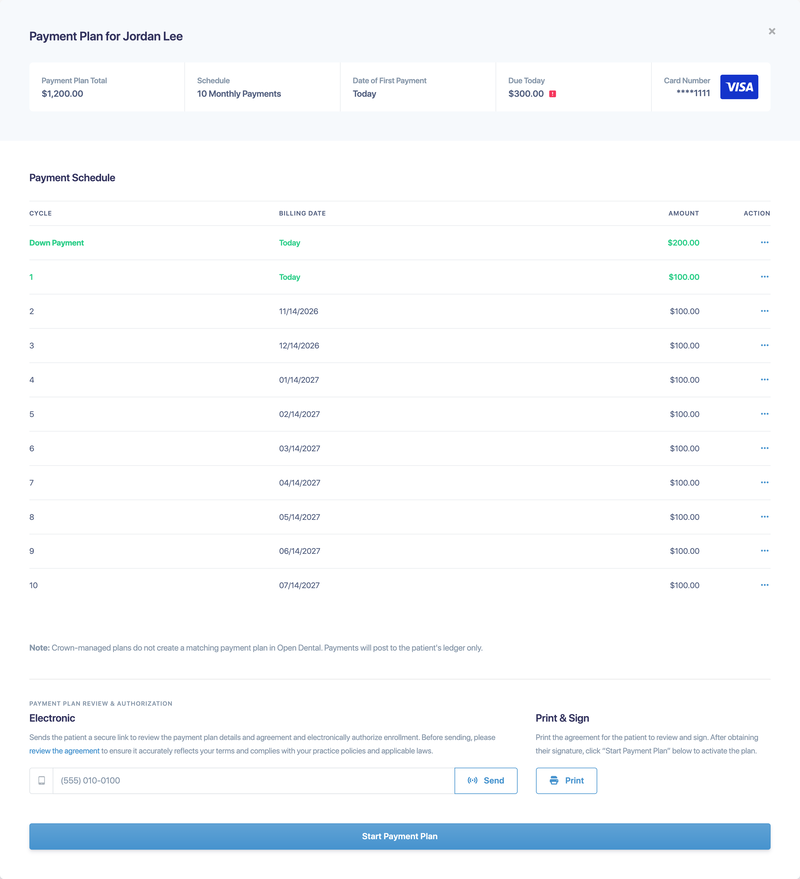
Task: Click the $1,200.00 plan total value
Action: 62,94
